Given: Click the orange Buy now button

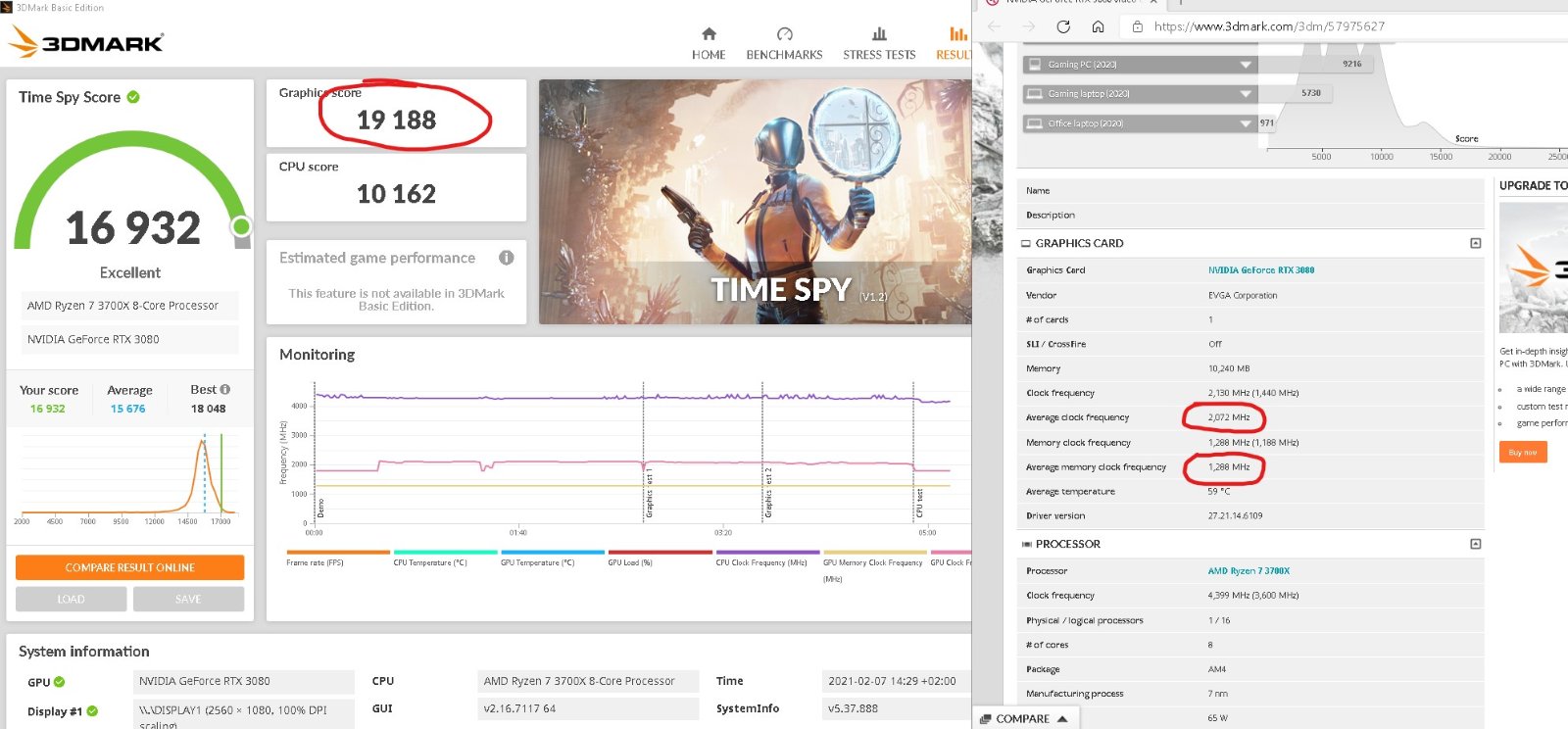Looking at the screenshot, I should 1522,452.
